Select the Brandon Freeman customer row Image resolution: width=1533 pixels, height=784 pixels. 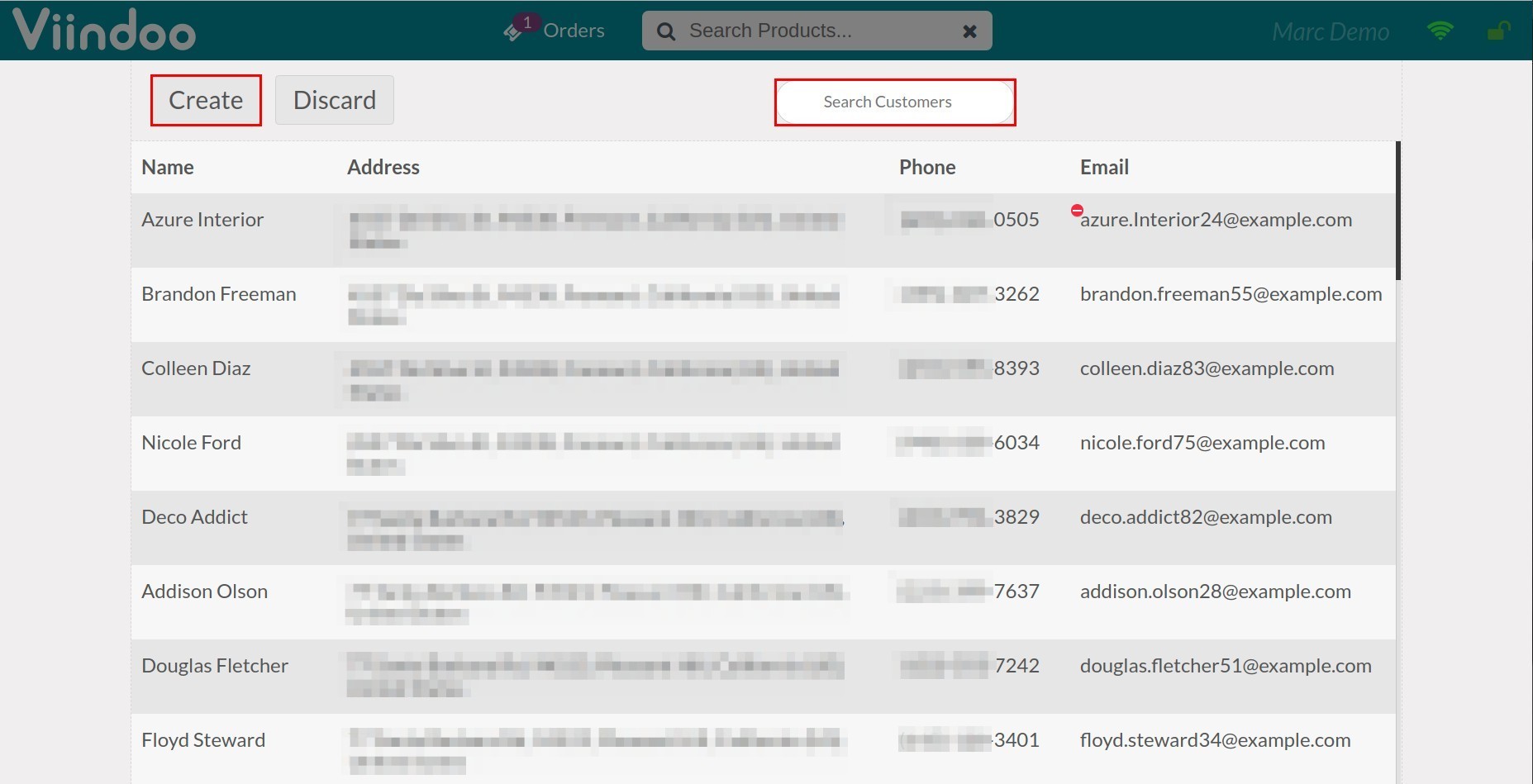click(x=219, y=294)
